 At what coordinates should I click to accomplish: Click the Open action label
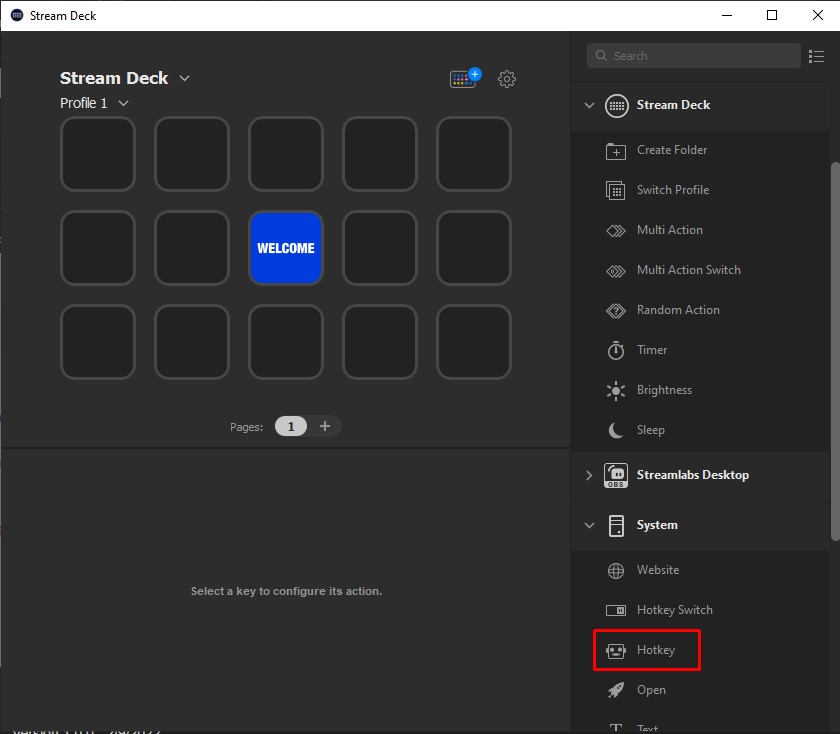651,690
